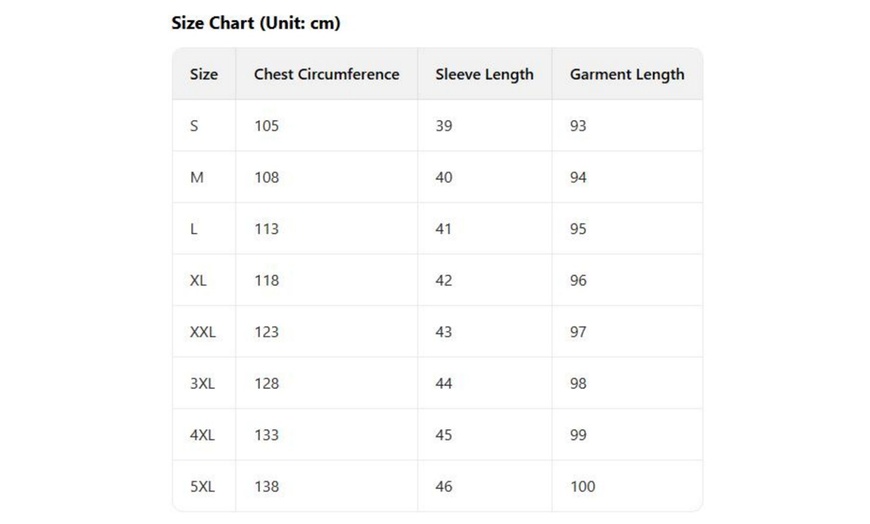Click sleeve length value 40
This screenshot has width=870, height=524.
click(443, 177)
